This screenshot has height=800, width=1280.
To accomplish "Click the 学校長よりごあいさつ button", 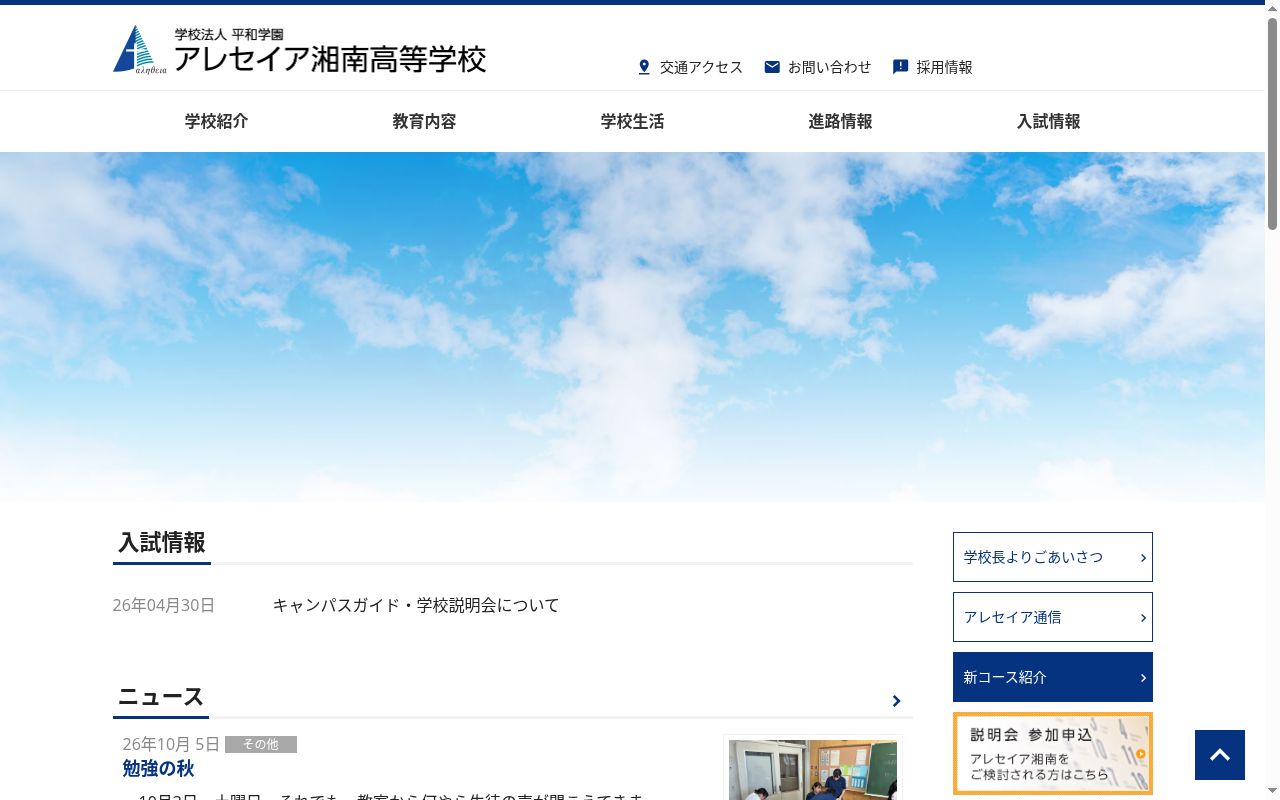I will 1053,557.
